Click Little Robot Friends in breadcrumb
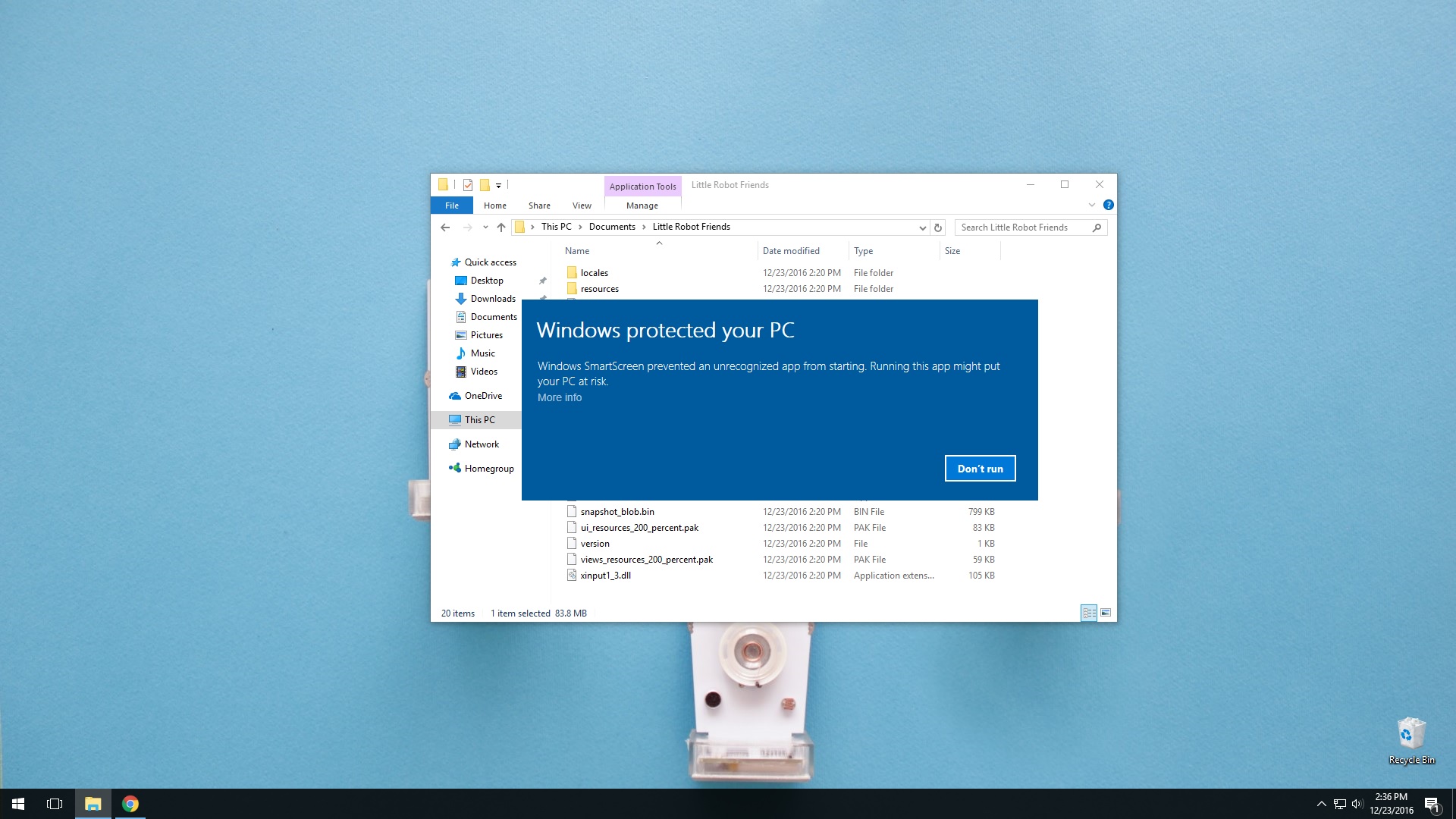The width and height of the screenshot is (1456, 819). click(691, 227)
